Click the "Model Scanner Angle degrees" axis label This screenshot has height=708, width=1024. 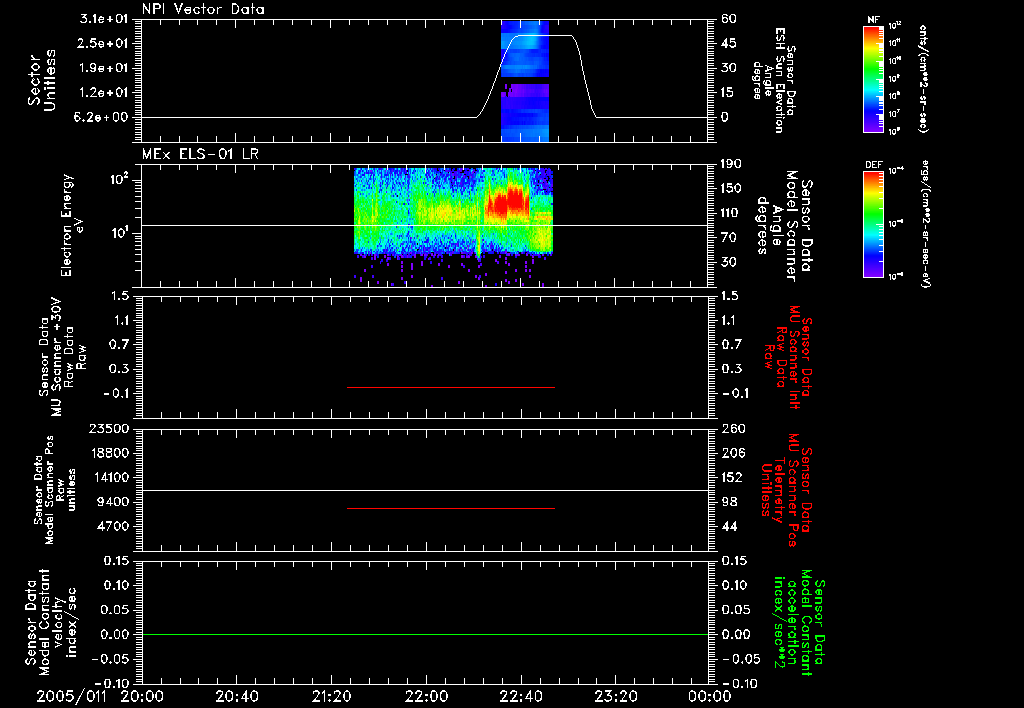pos(784,225)
